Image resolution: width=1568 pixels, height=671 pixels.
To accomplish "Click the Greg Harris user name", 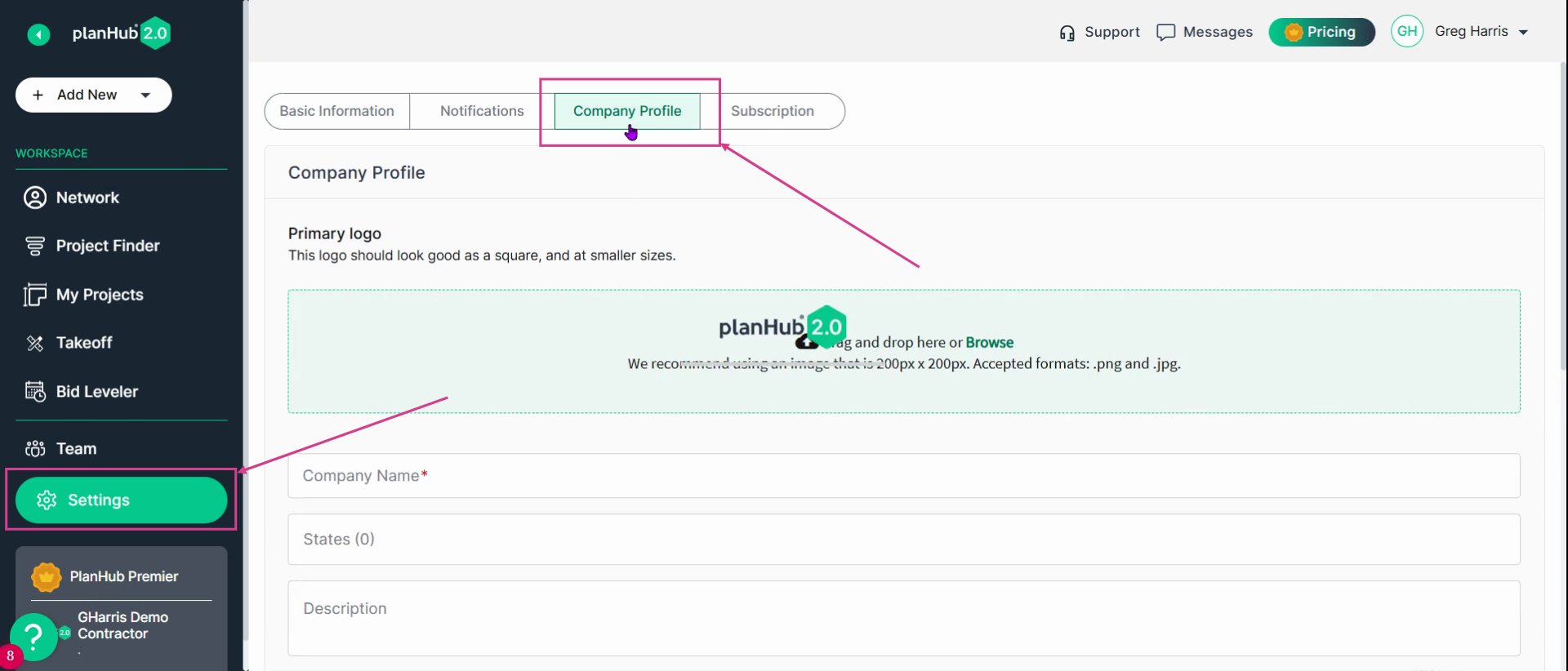I will 1471,32.
